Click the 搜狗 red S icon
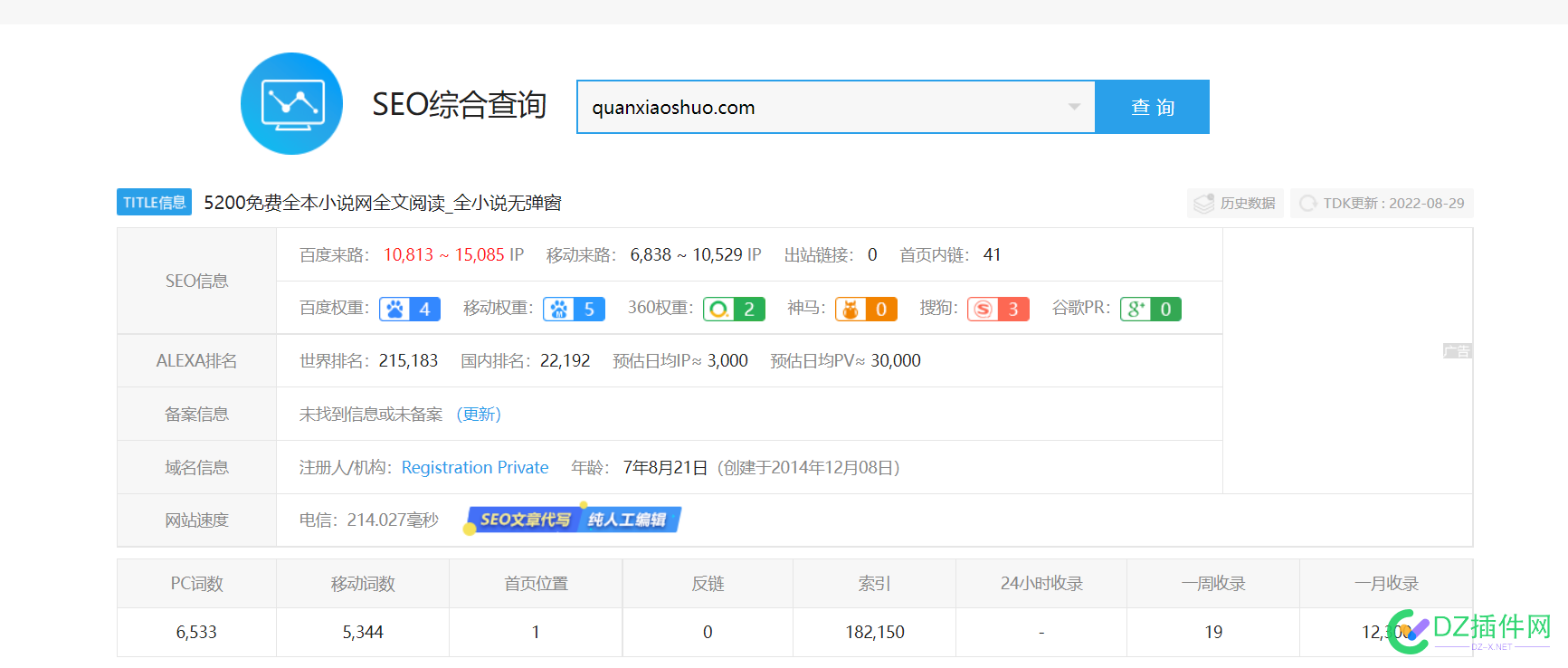This screenshot has width=1568, height=668. coord(983,309)
